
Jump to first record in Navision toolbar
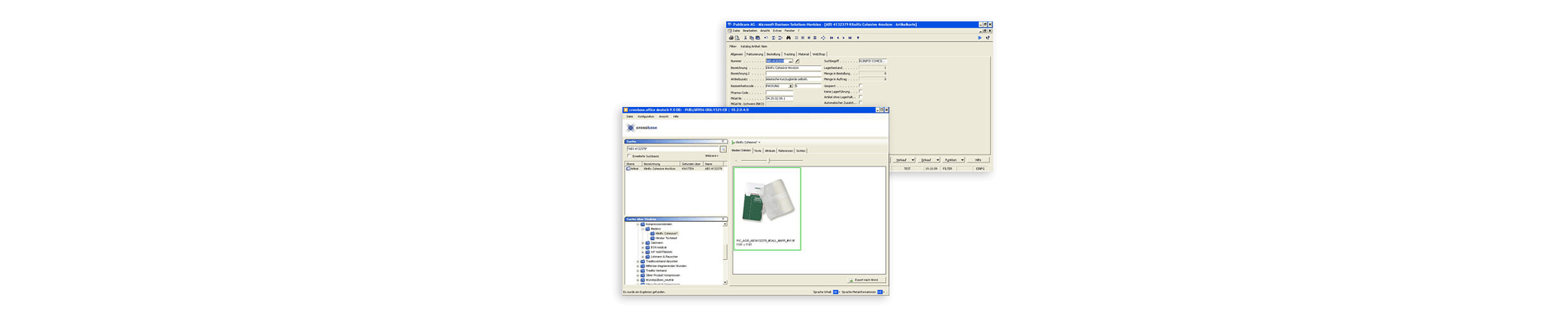832,38
